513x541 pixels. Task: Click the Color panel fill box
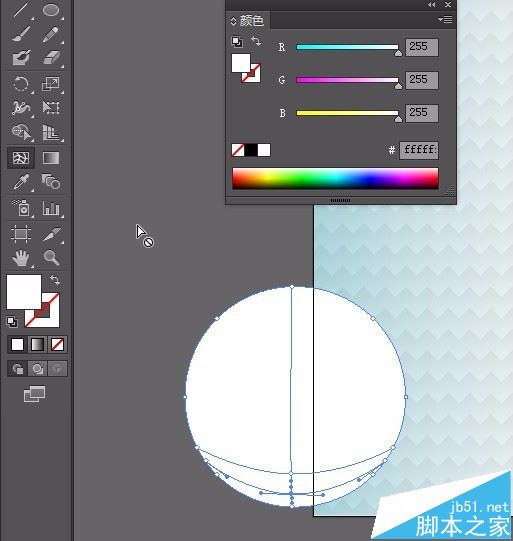[241, 63]
